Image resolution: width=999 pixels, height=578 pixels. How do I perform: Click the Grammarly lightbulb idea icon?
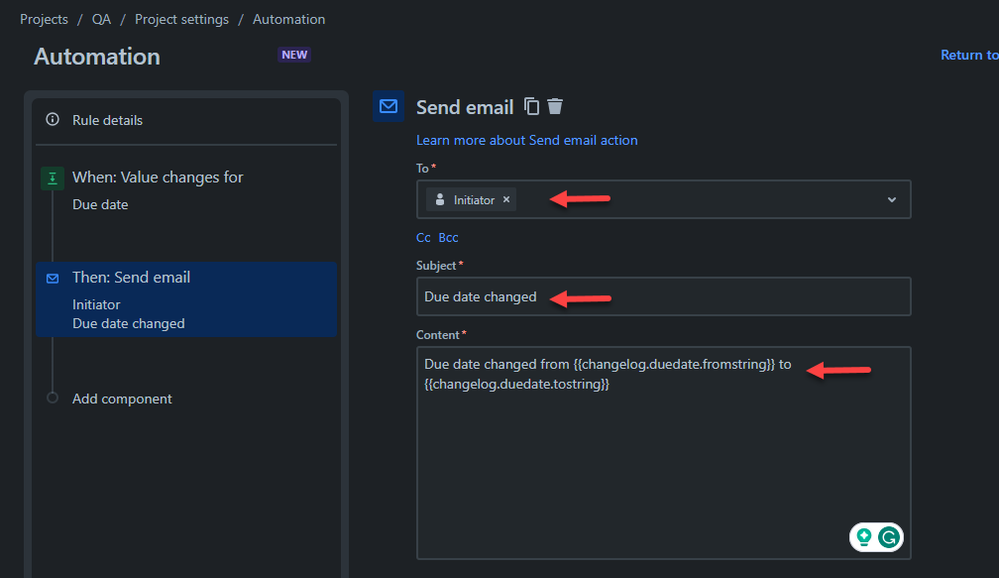pyautogui.click(x=863, y=537)
